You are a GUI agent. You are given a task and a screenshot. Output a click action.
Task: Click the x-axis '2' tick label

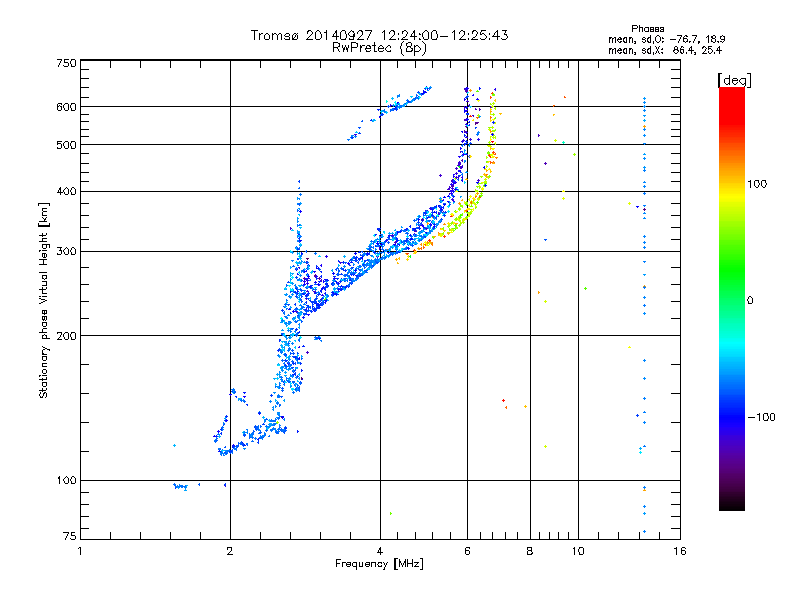click(230, 551)
